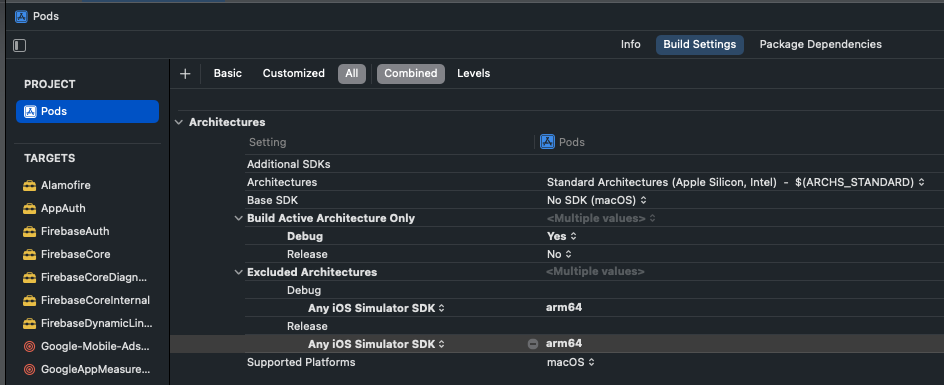Viewport: 944px width, 385px height.
Task: Click the FirebaseCoreInternal toolbox icon
Action: 30,300
